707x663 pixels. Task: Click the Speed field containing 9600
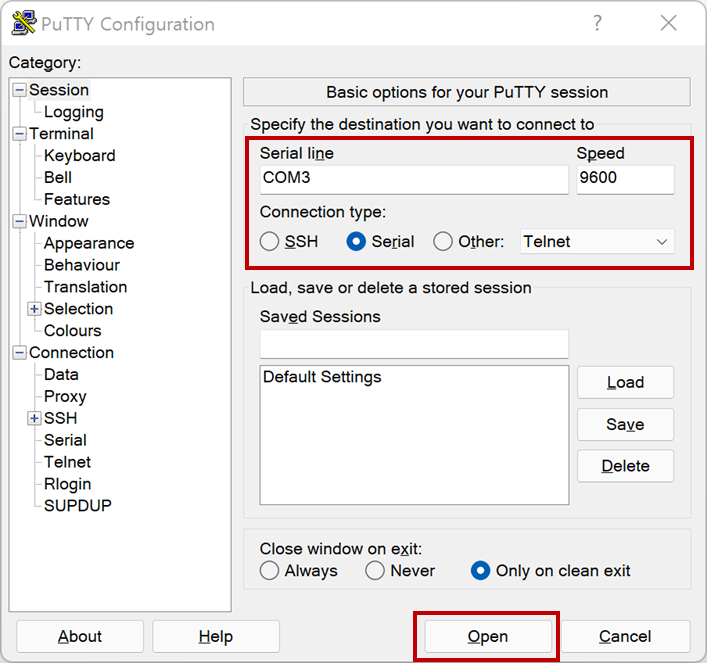click(625, 179)
